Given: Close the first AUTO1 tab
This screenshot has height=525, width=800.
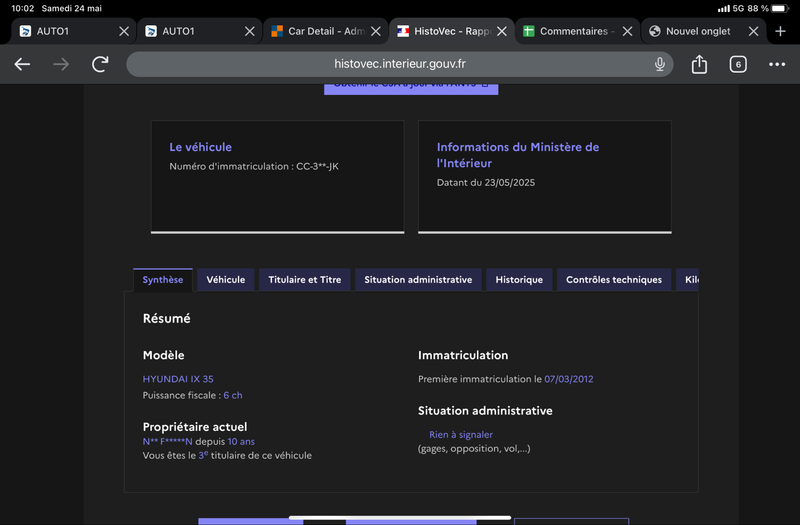Looking at the screenshot, I should coord(124,31).
